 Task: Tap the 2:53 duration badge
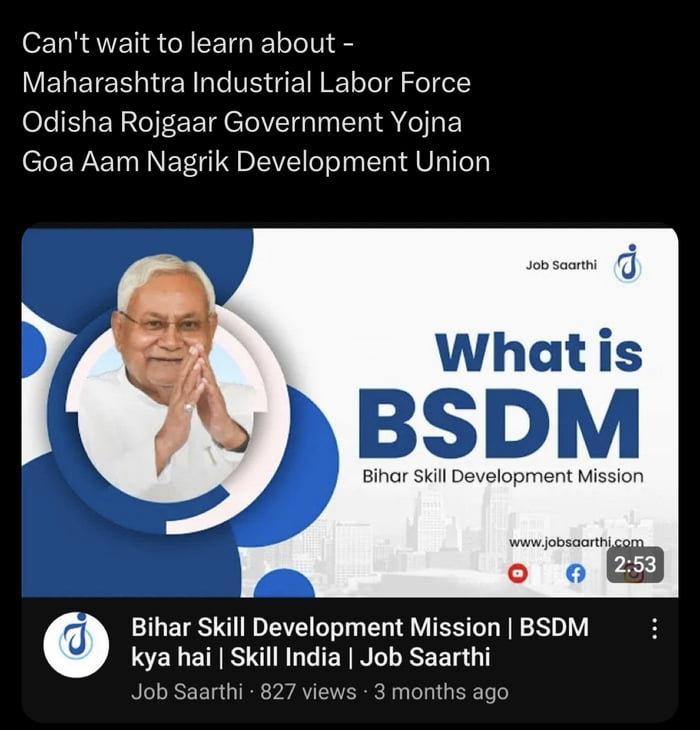coord(635,565)
